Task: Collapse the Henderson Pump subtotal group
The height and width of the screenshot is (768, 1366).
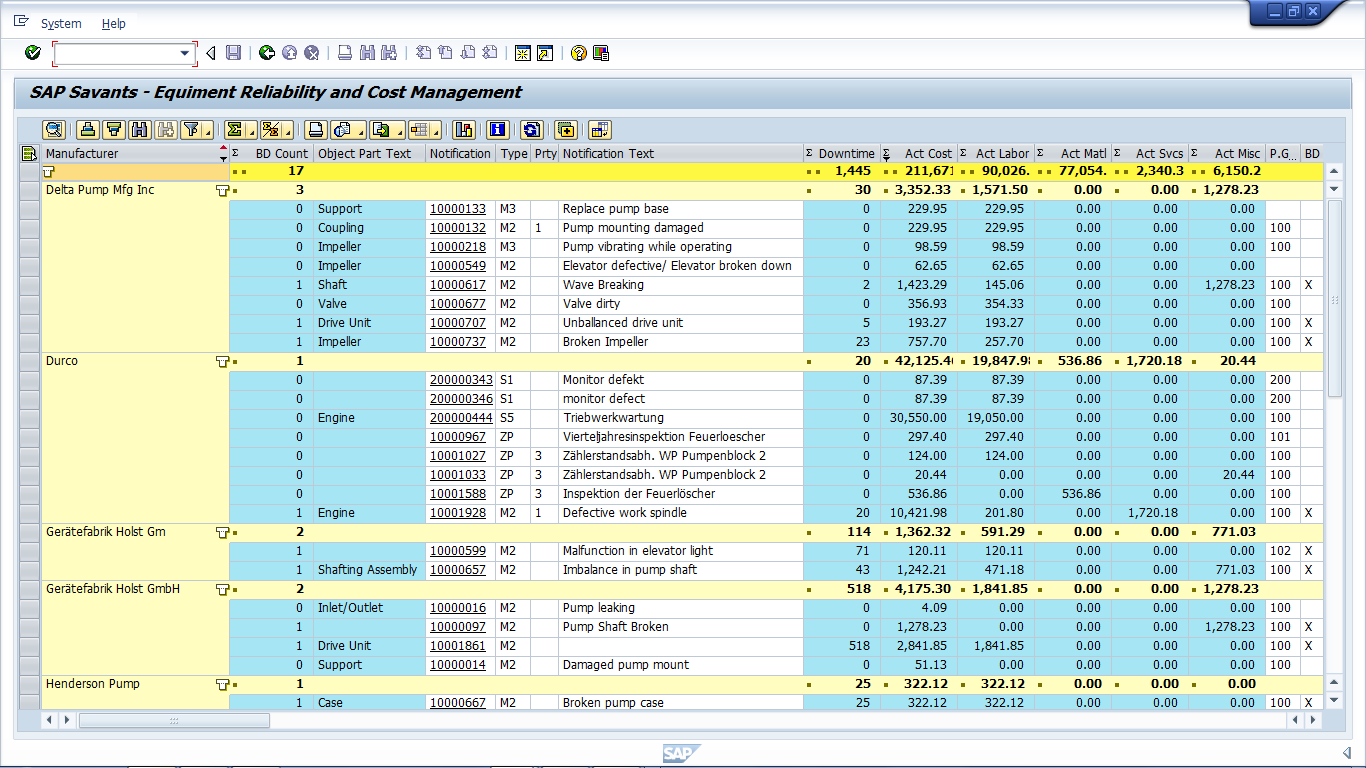Action: (222, 684)
